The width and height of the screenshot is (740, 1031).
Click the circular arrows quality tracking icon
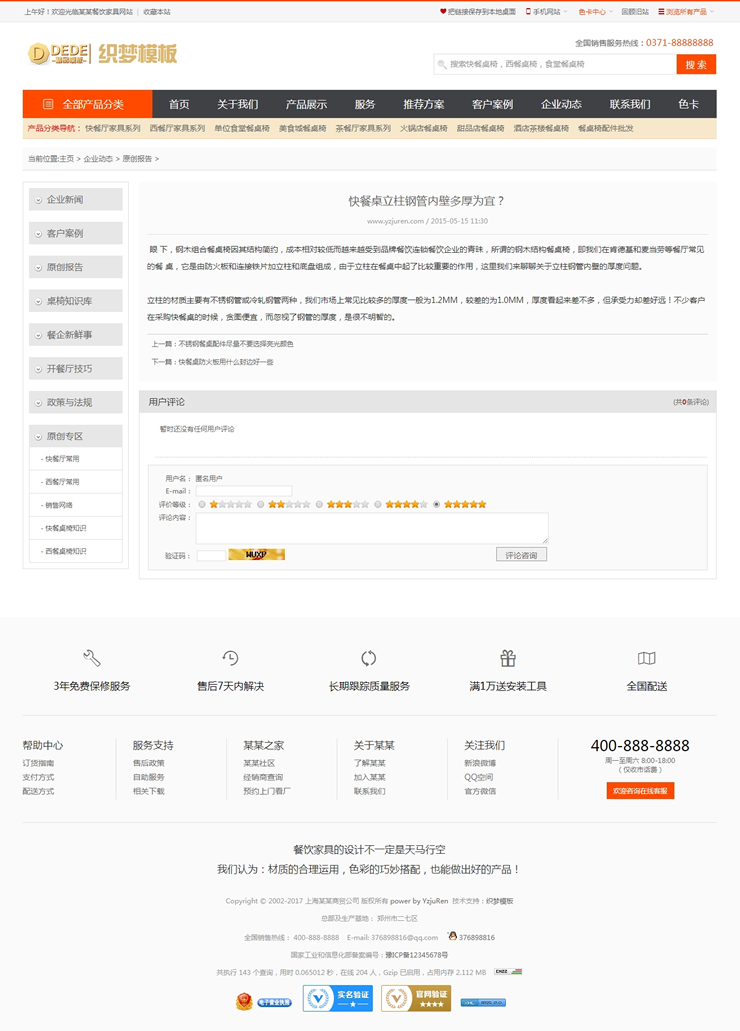[369, 658]
